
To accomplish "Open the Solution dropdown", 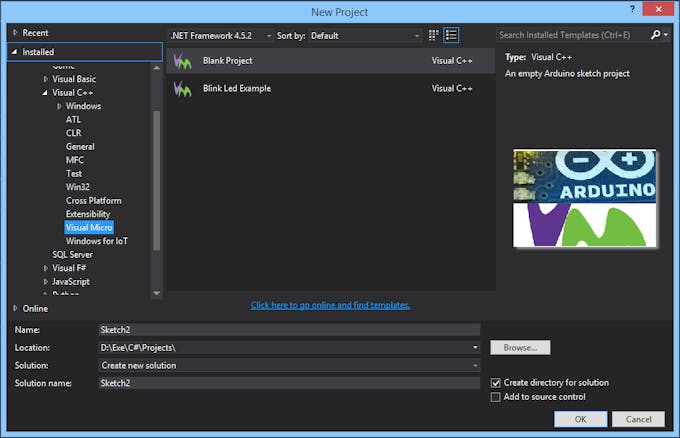I will (x=289, y=365).
